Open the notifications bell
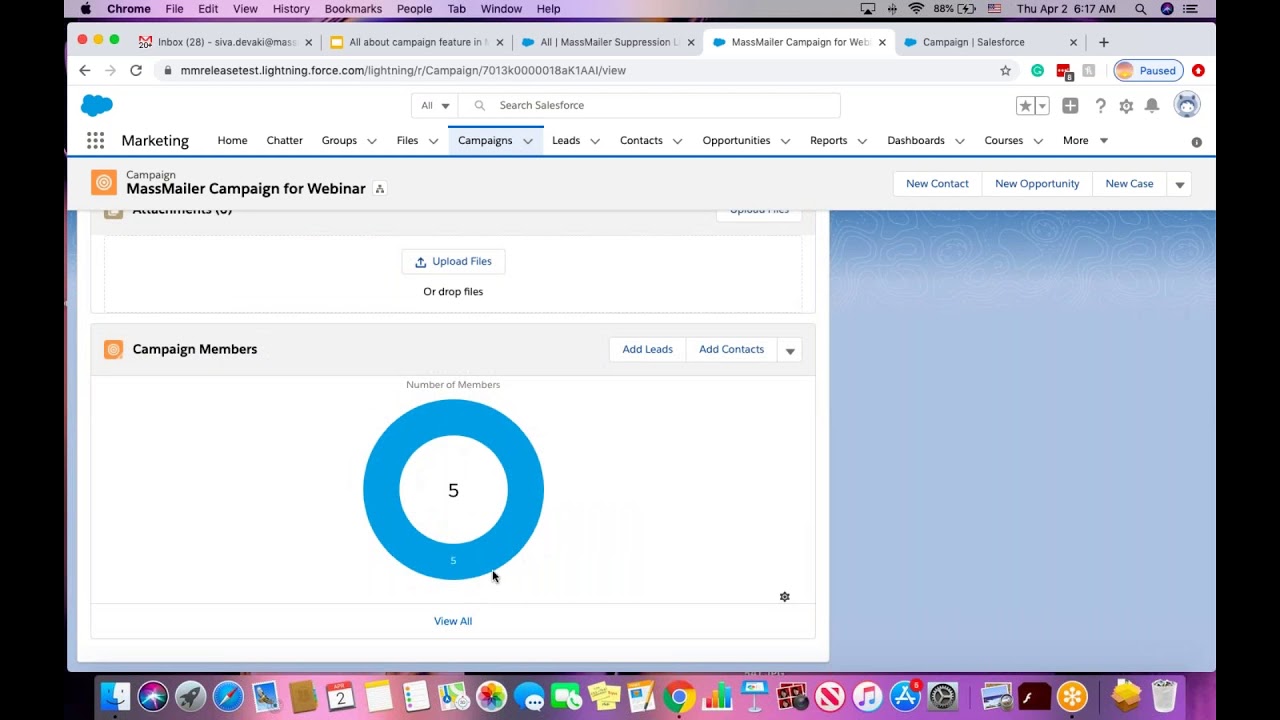Image resolution: width=1280 pixels, height=720 pixels. tap(1152, 105)
